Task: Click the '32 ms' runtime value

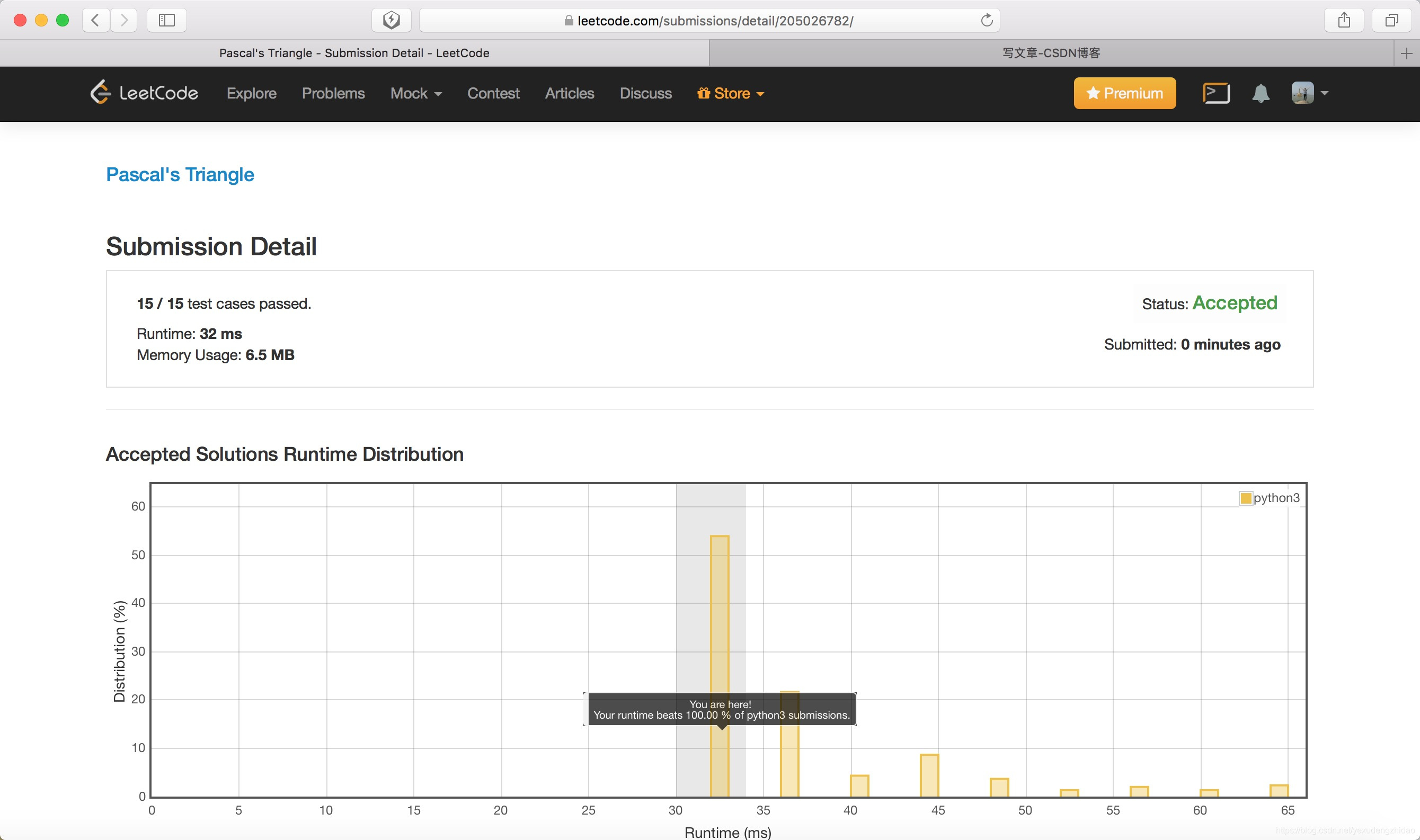Action: [221, 334]
